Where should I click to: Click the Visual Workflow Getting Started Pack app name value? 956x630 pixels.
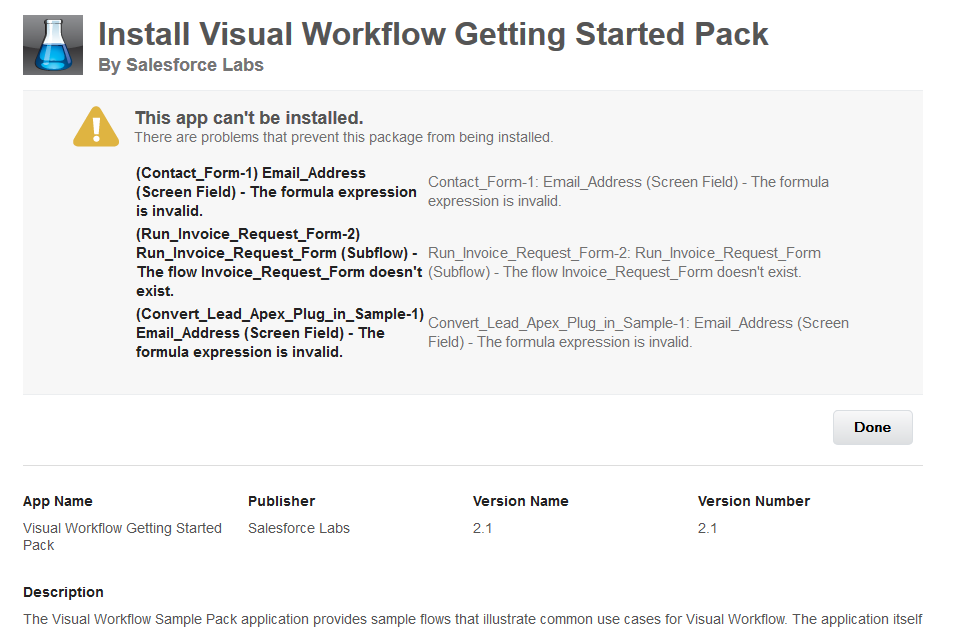[x=122, y=536]
